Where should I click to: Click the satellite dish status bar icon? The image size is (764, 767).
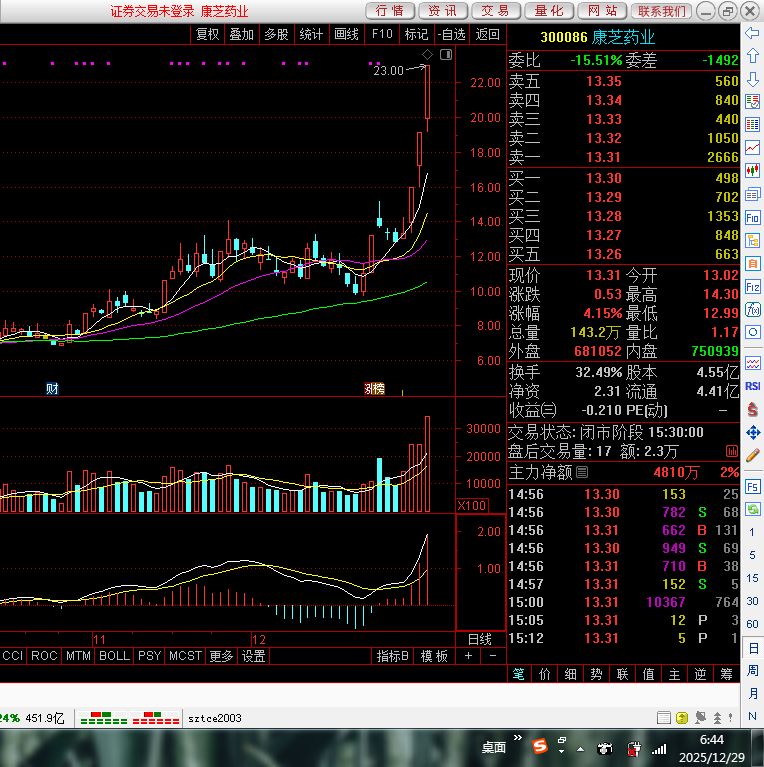700,718
